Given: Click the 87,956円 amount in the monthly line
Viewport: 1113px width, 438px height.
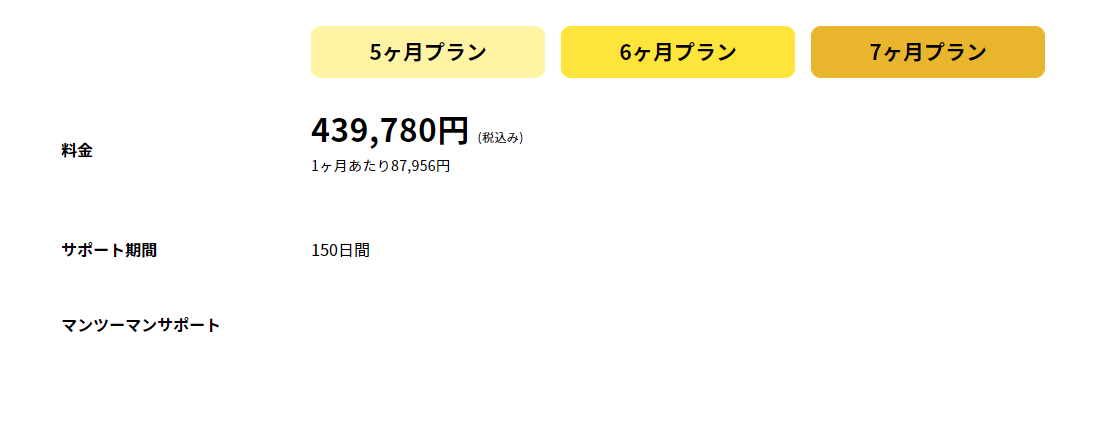Looking at the screenshot, I should 420,166.
